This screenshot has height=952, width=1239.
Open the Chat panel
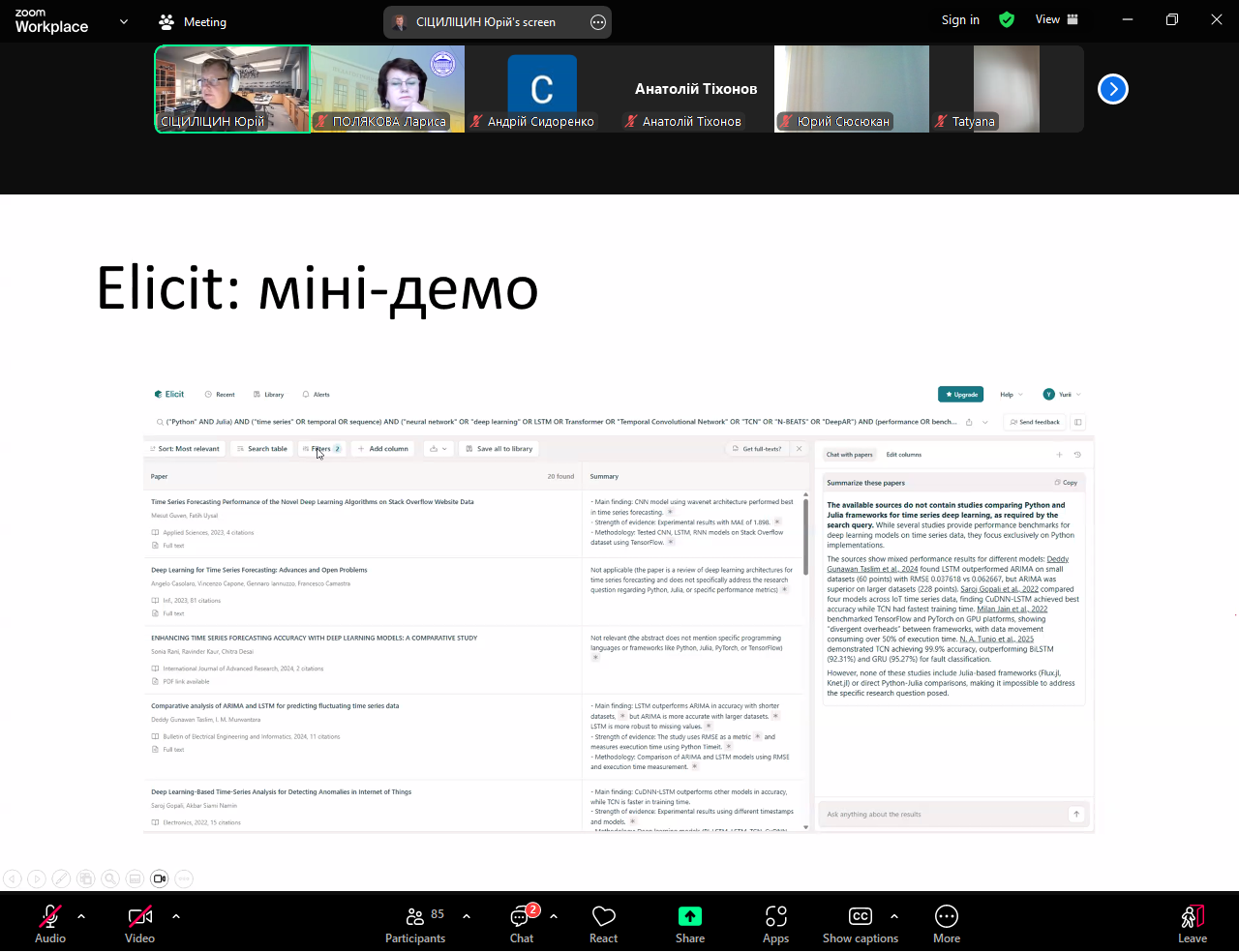(522, 922)
